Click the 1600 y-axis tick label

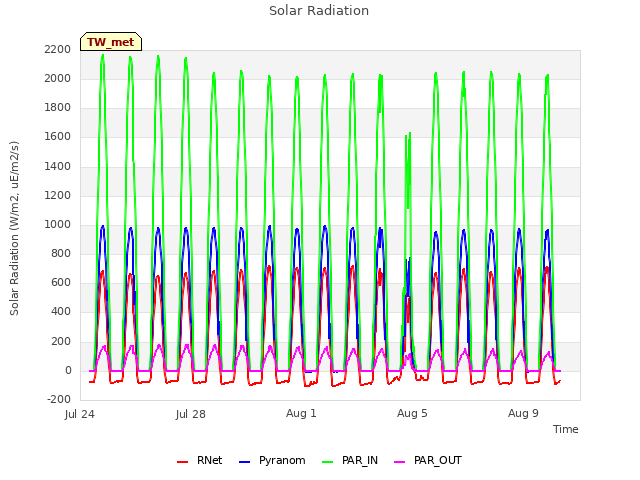click(58, 137)
